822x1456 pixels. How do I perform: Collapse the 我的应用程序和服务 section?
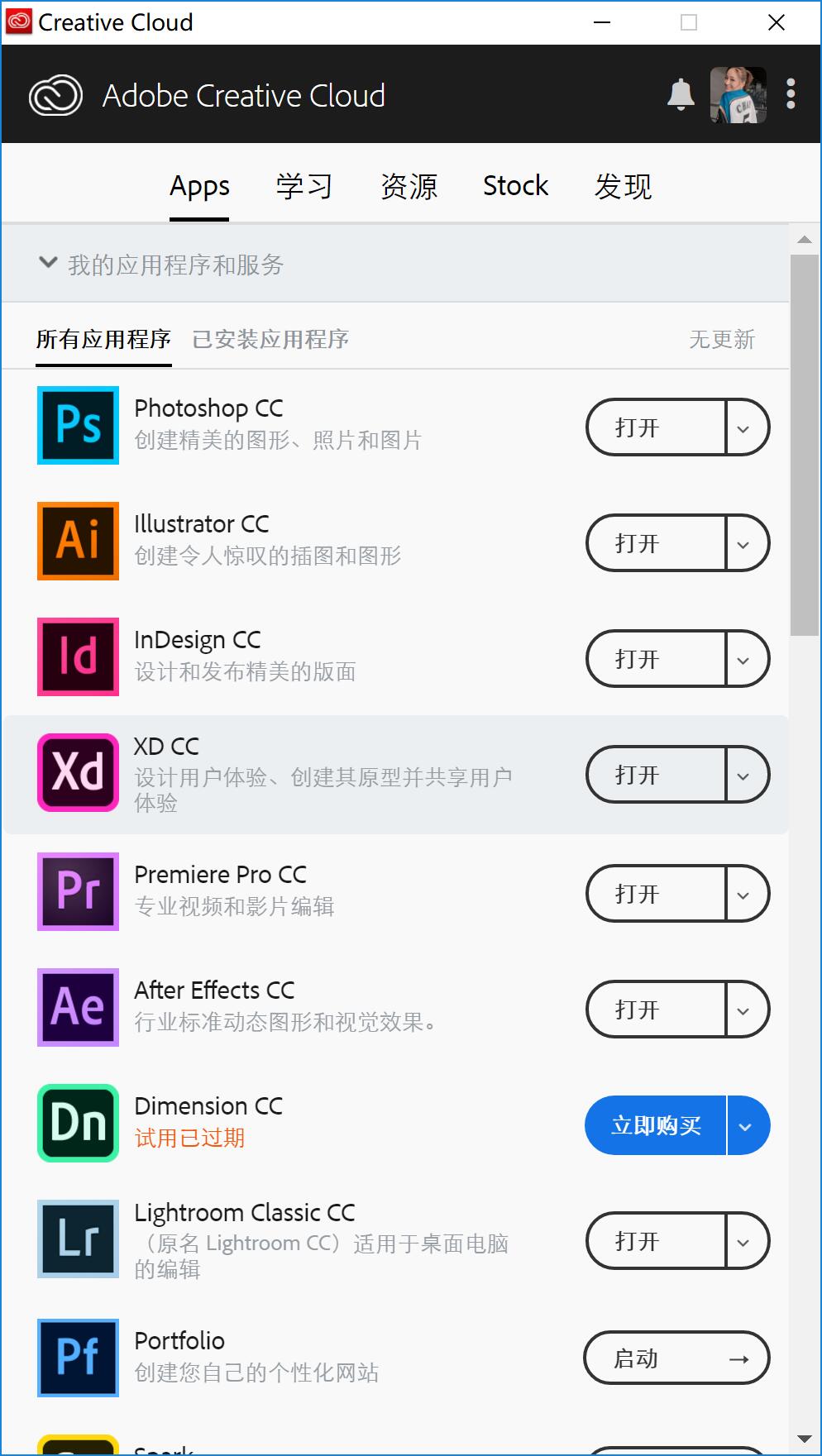coord(48,263)
